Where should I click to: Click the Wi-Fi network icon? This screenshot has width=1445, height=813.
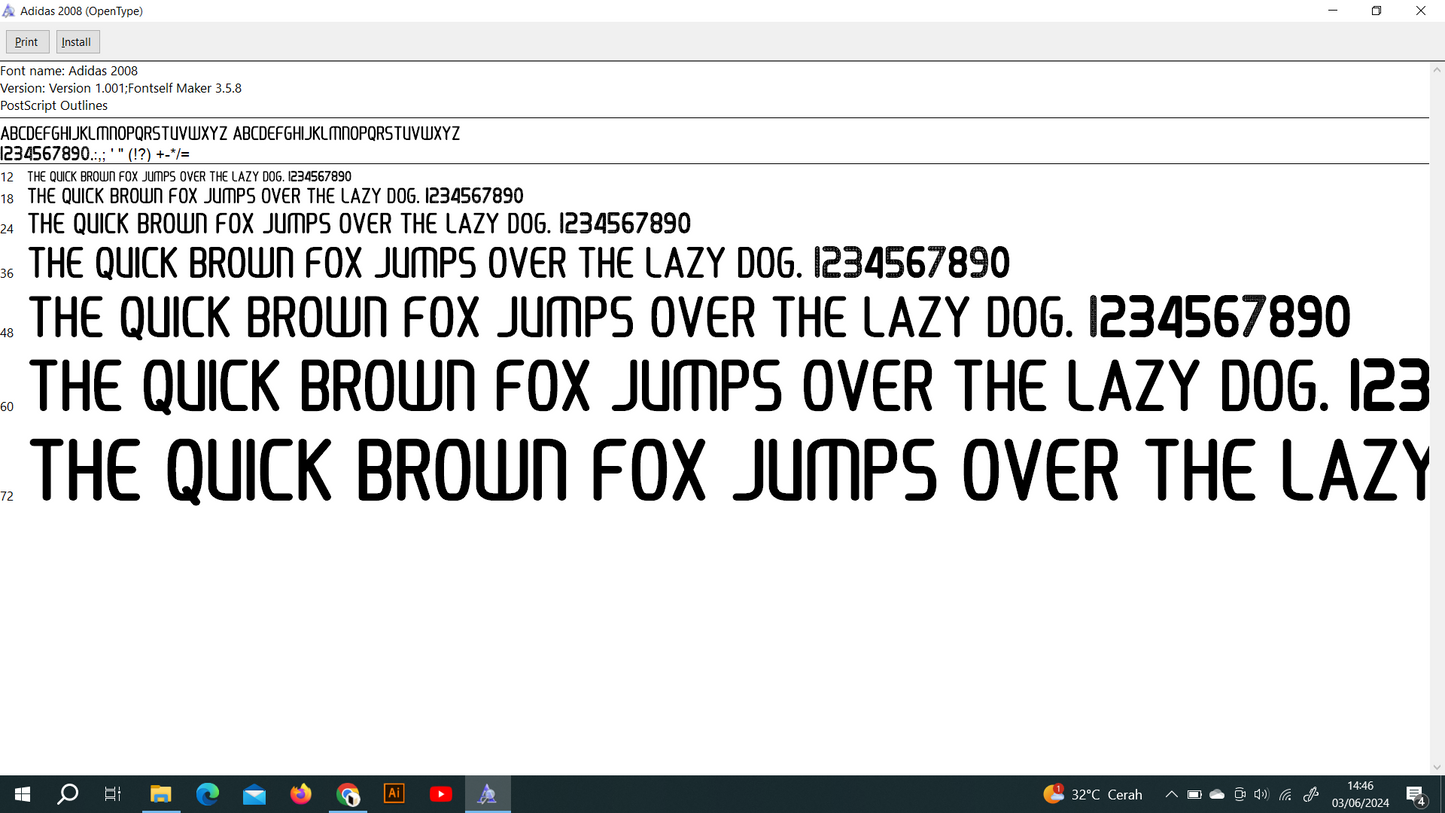click(x=1285, y=794)
